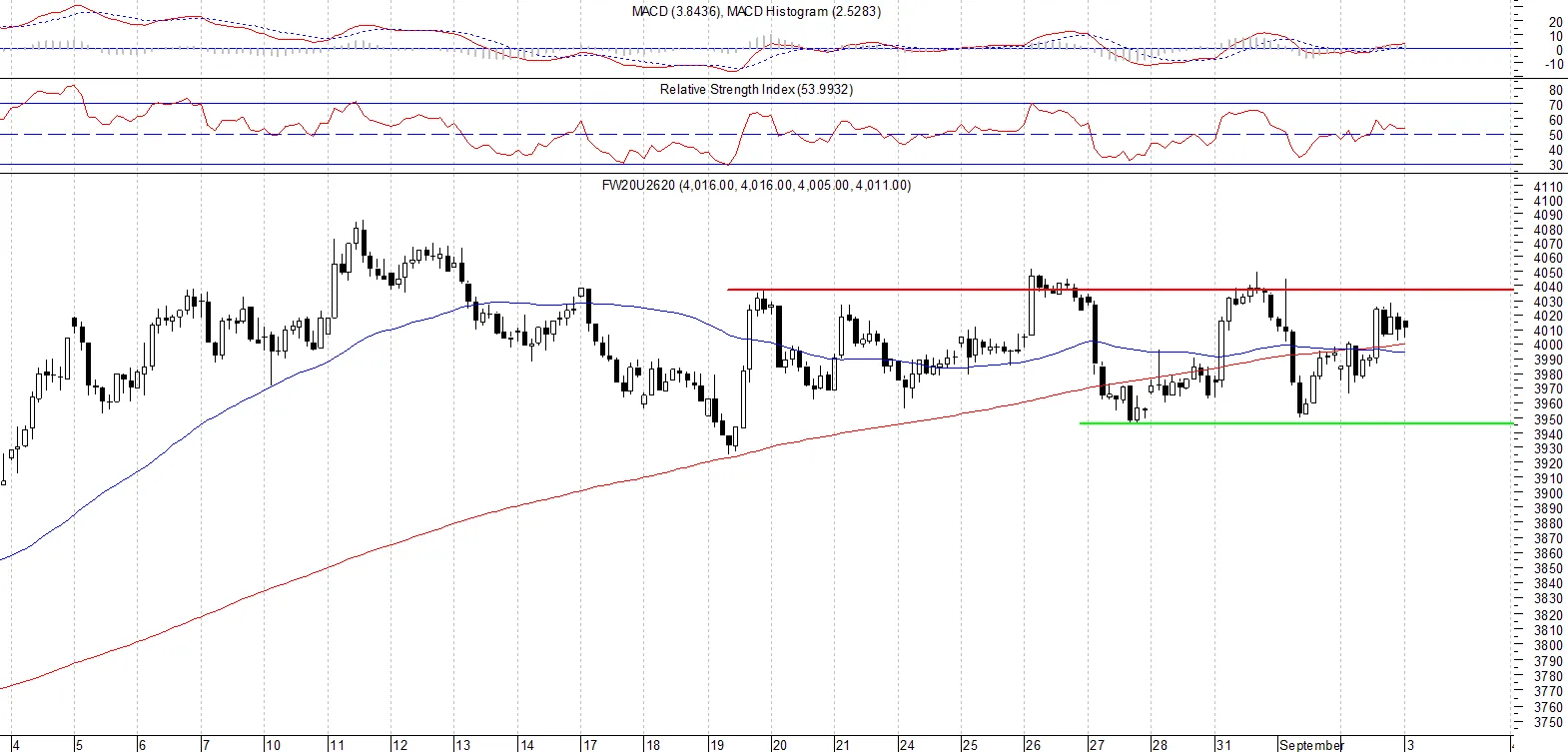Click date marker 26 on the time axis

click(1033, 745)
